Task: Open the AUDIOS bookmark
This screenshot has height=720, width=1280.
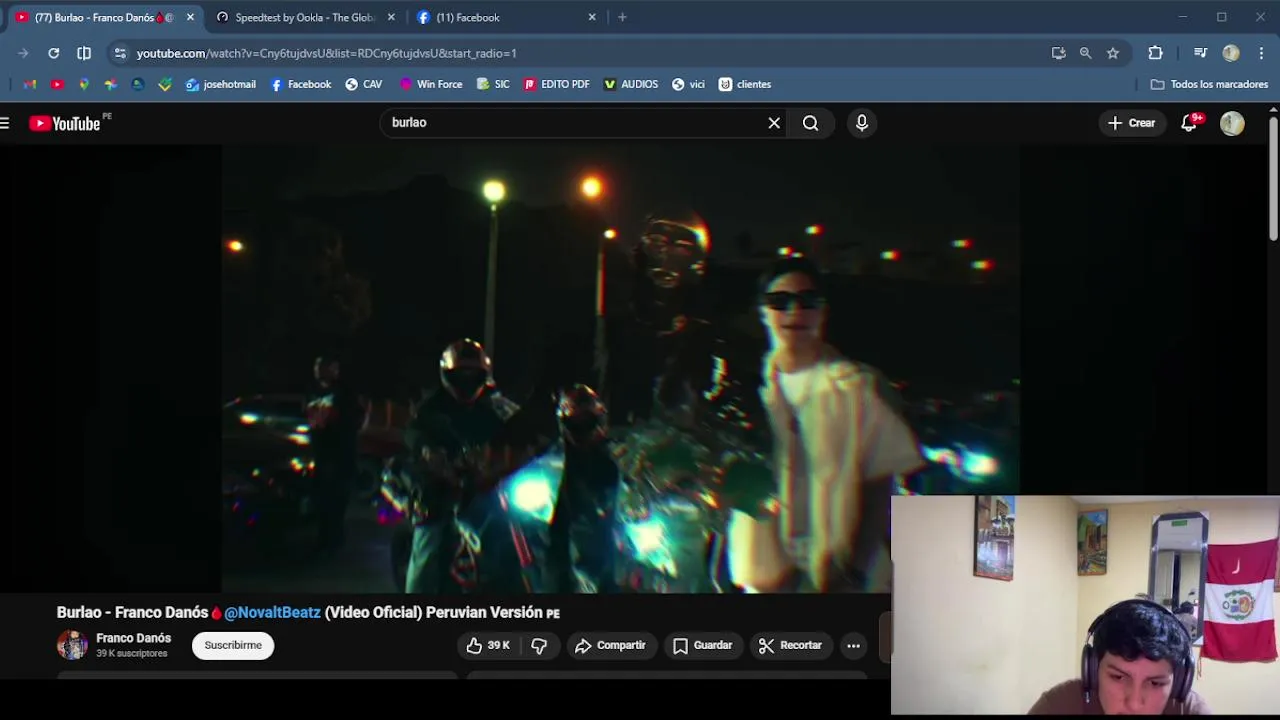Action: tap(631, 84)
